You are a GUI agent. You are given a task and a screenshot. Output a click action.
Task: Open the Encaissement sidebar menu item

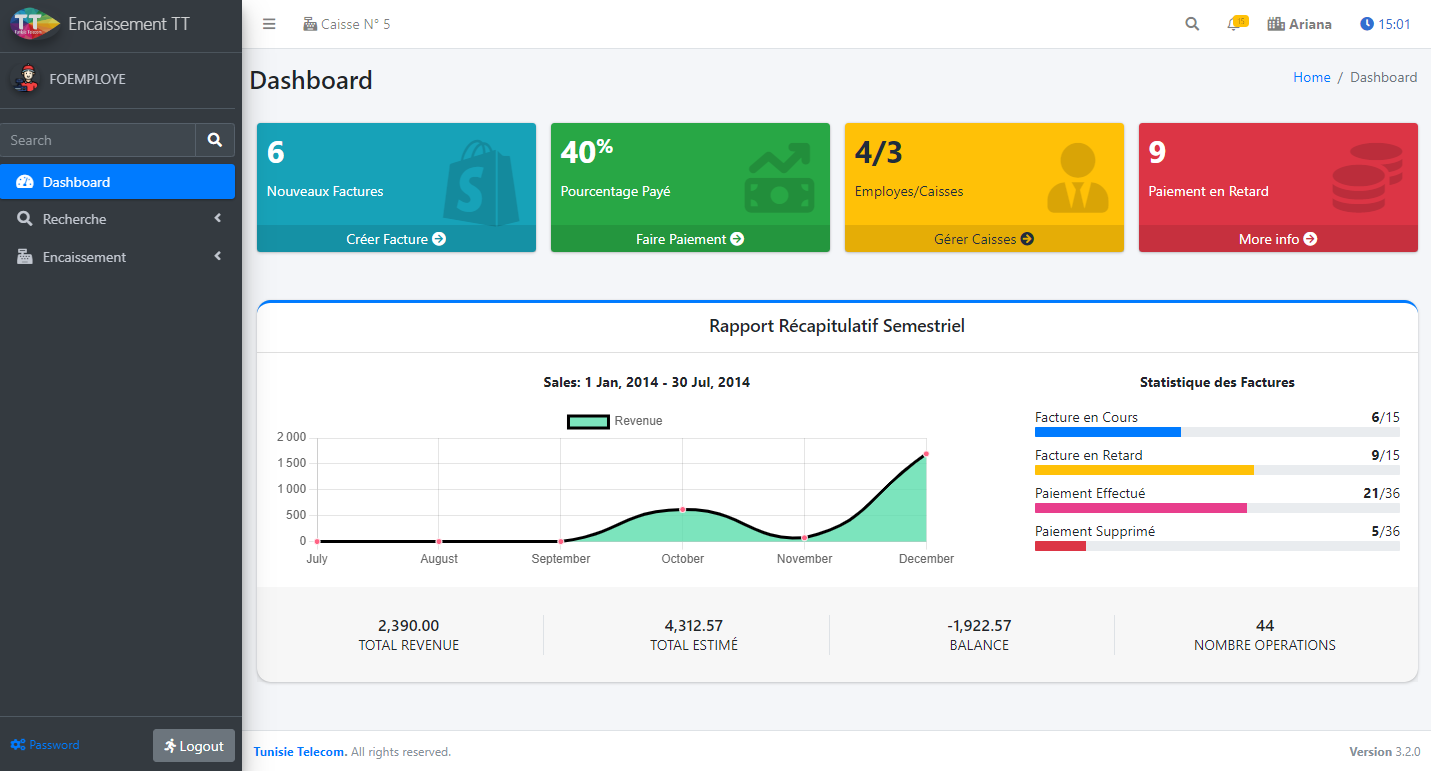pyautogui.click(x=118, y=257)
